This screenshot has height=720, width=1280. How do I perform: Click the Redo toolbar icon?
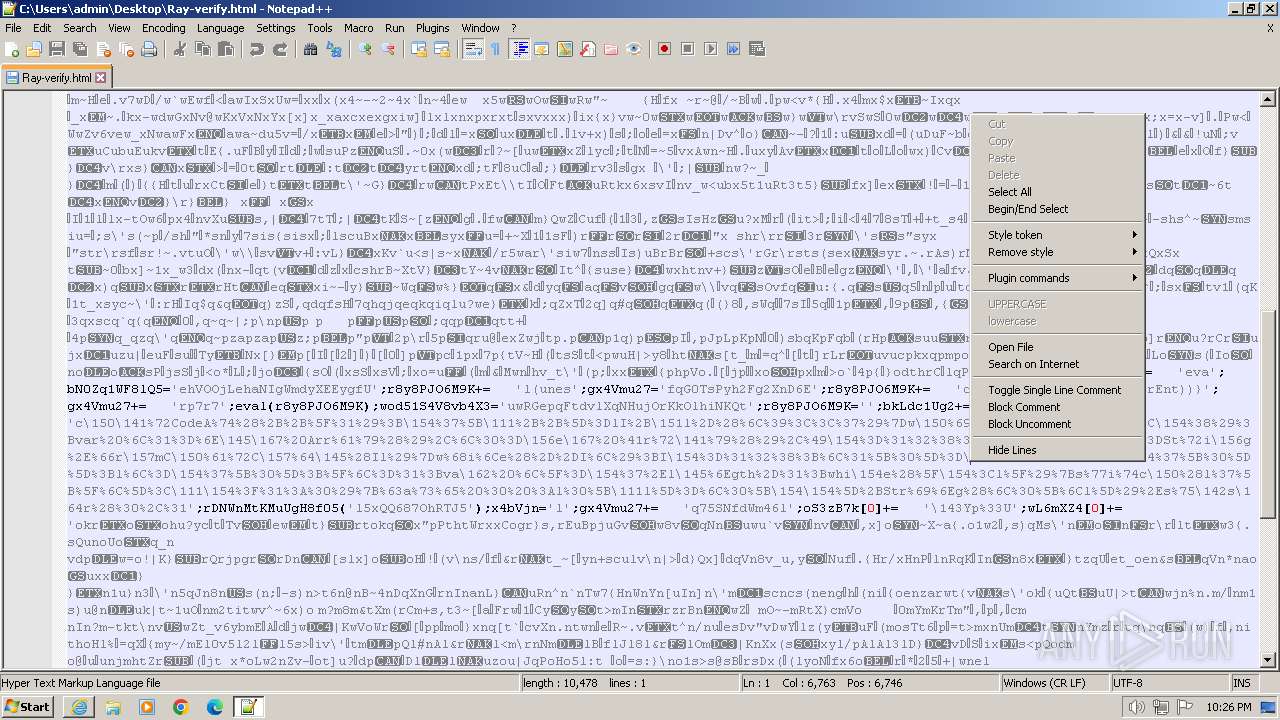pos(280,49)
